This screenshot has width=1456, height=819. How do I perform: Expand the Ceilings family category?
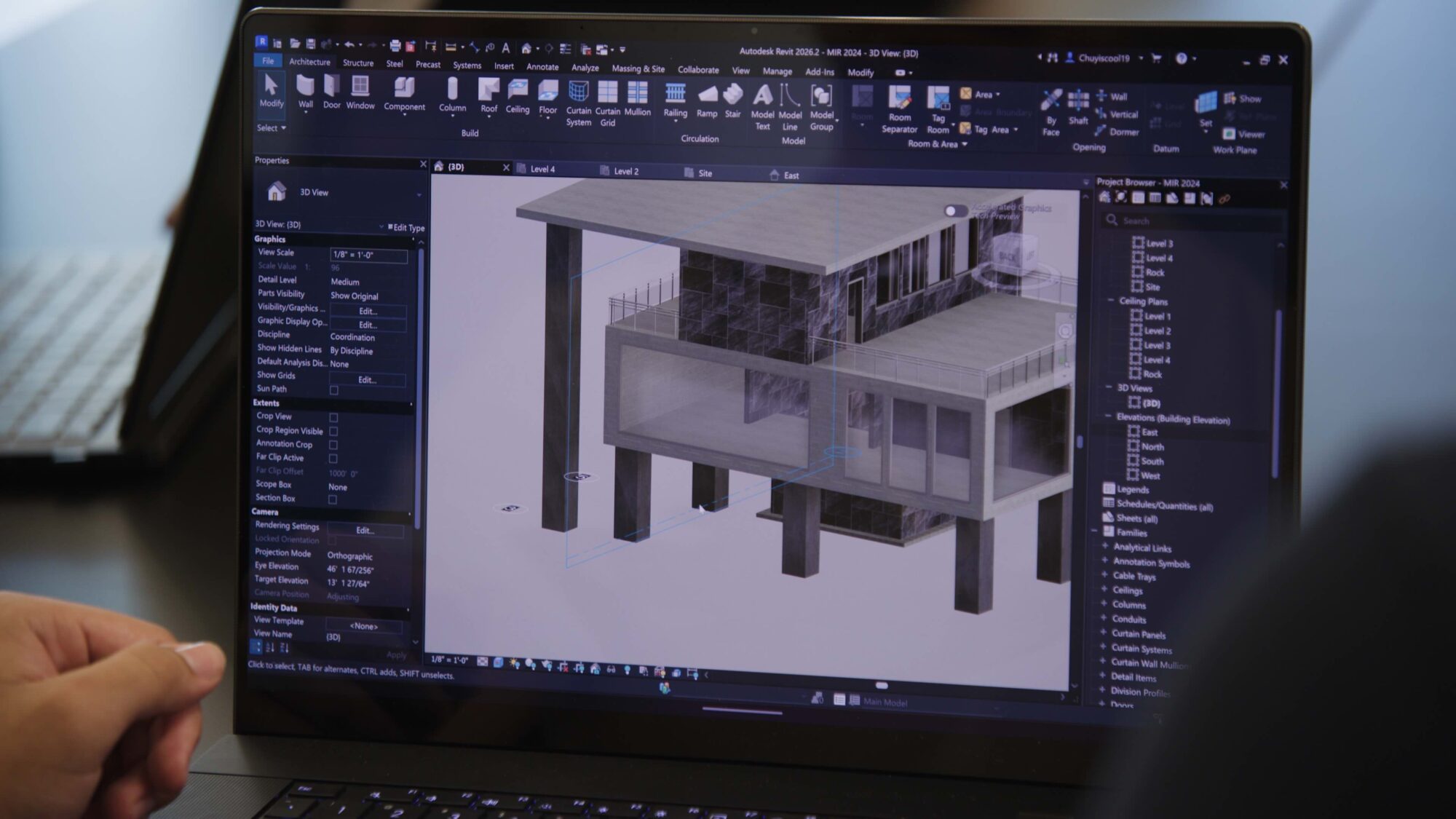(x=1104, y=589)
